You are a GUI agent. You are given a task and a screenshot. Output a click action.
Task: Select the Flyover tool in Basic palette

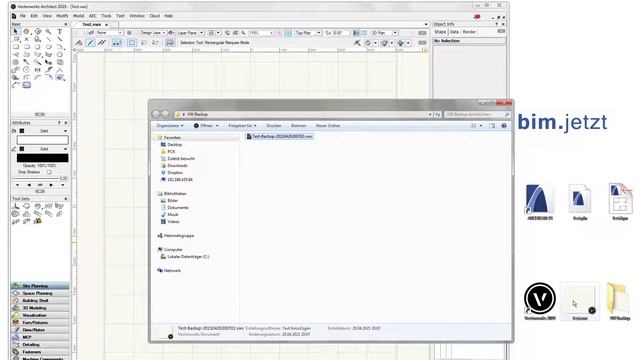pos(38,31)
